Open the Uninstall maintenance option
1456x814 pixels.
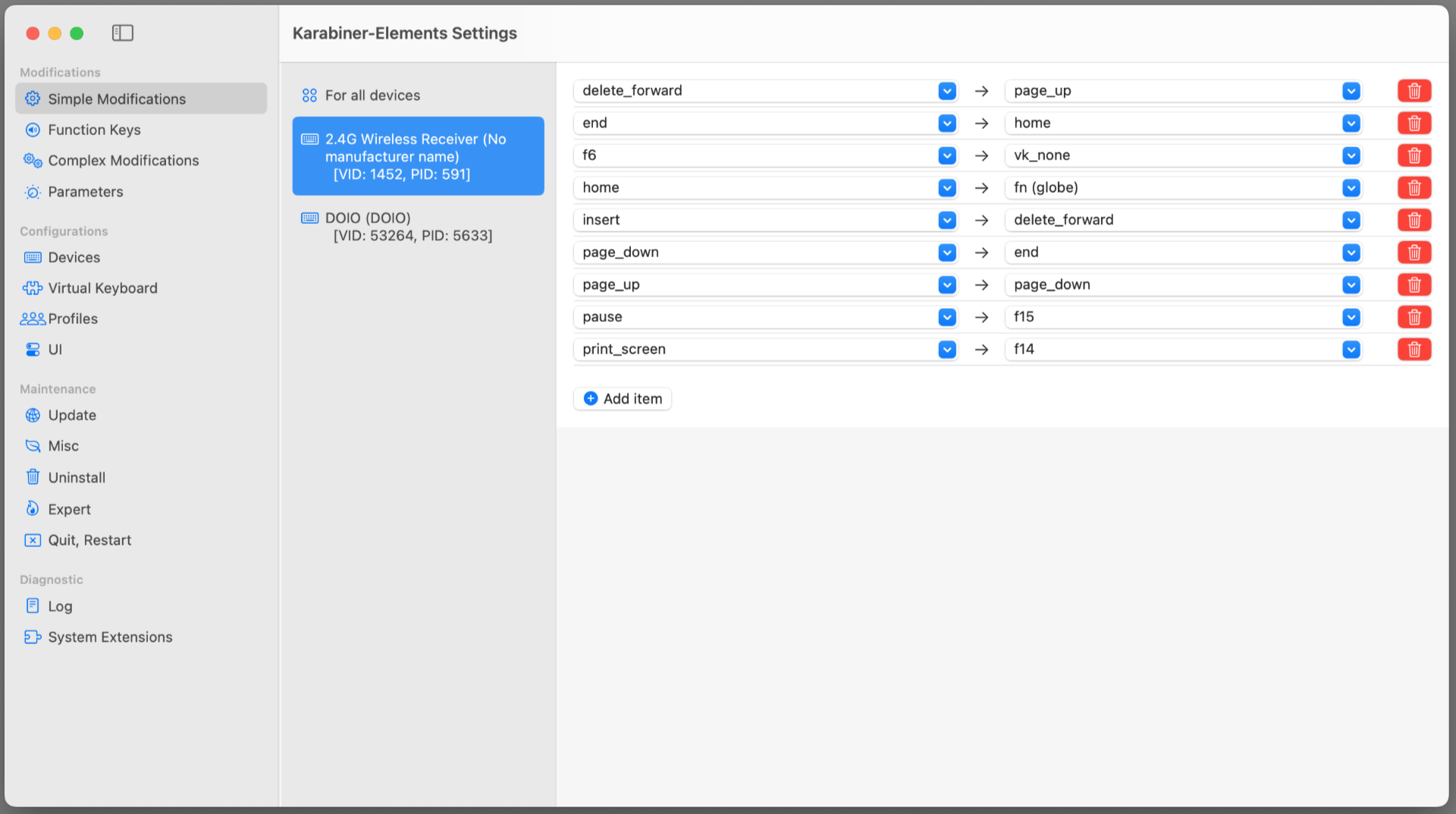click(77, 477)
